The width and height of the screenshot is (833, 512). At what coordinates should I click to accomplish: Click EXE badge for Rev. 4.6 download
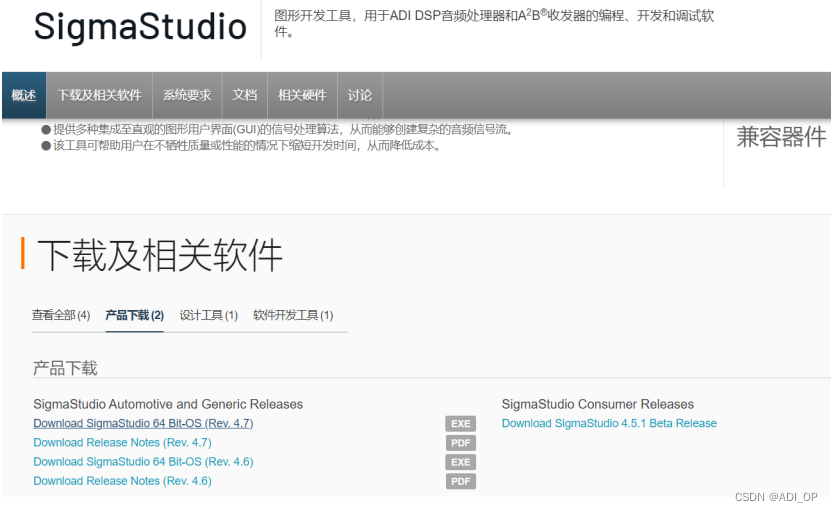coord(461,462)
